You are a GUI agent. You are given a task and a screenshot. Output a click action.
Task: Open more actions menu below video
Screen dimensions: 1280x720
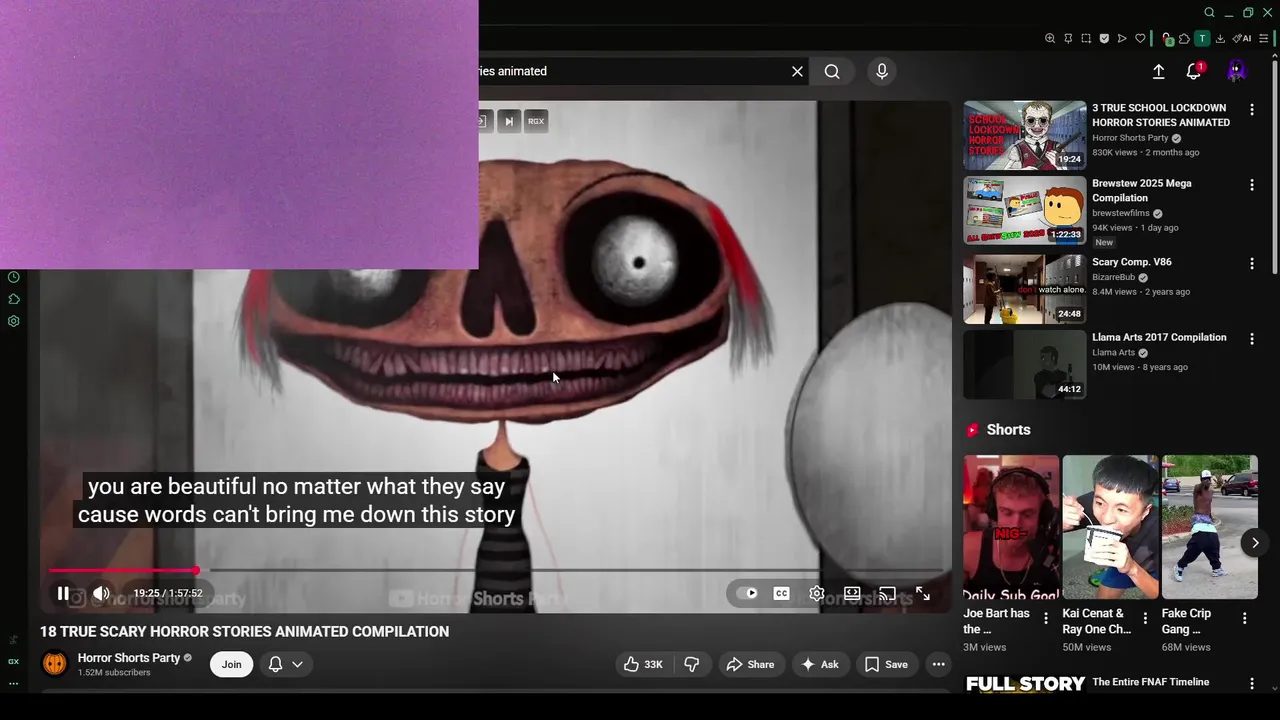(938, 664)
